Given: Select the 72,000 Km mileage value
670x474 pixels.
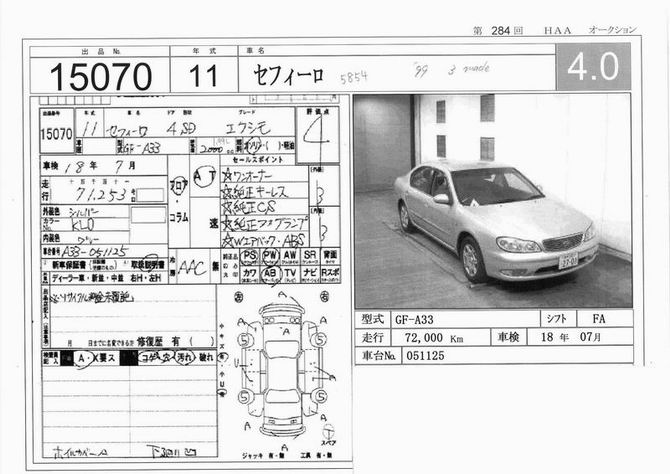Looking at the screenshot, I should pos(434,338).
